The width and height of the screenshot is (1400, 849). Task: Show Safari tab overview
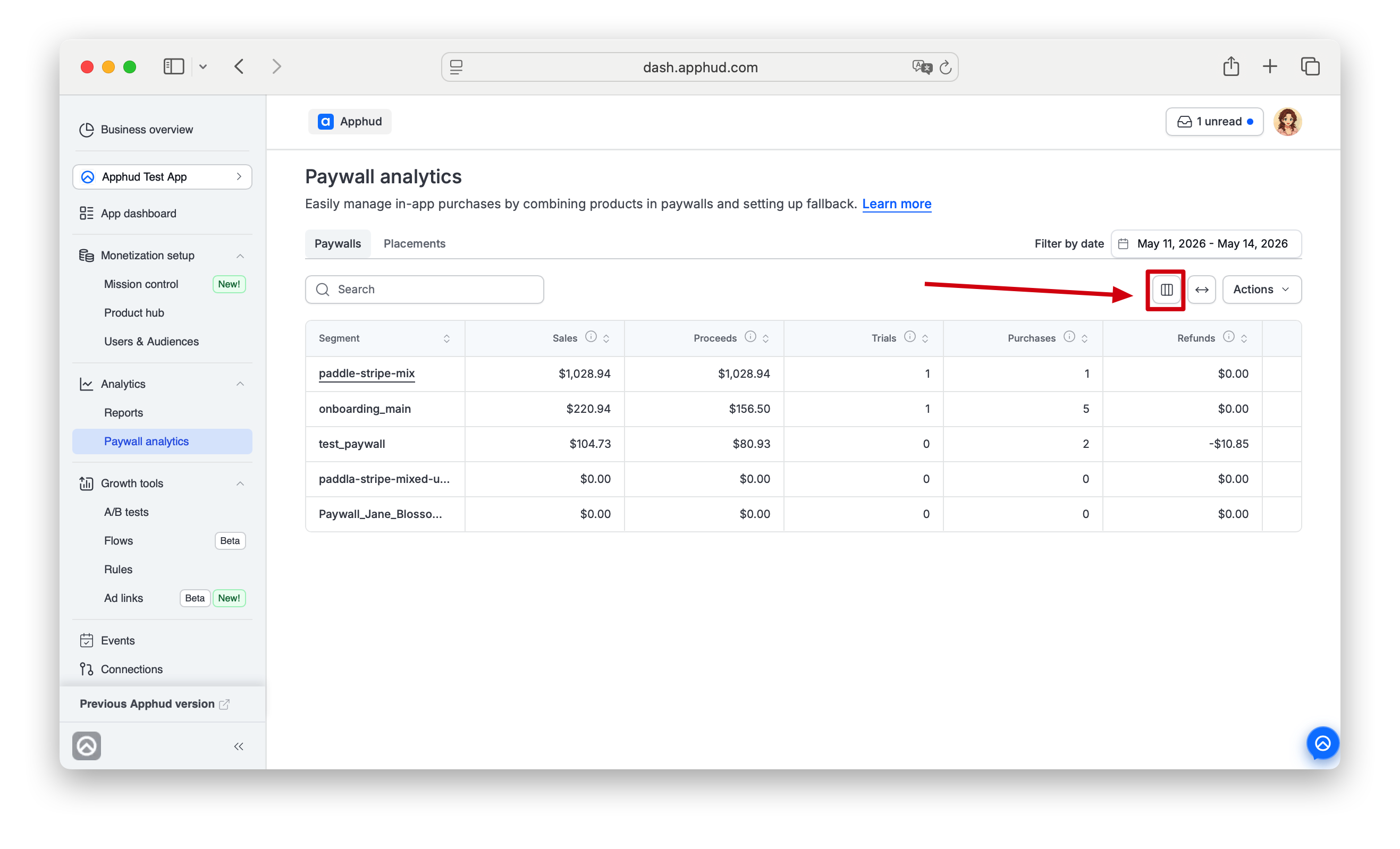(x=1310, y=66)
